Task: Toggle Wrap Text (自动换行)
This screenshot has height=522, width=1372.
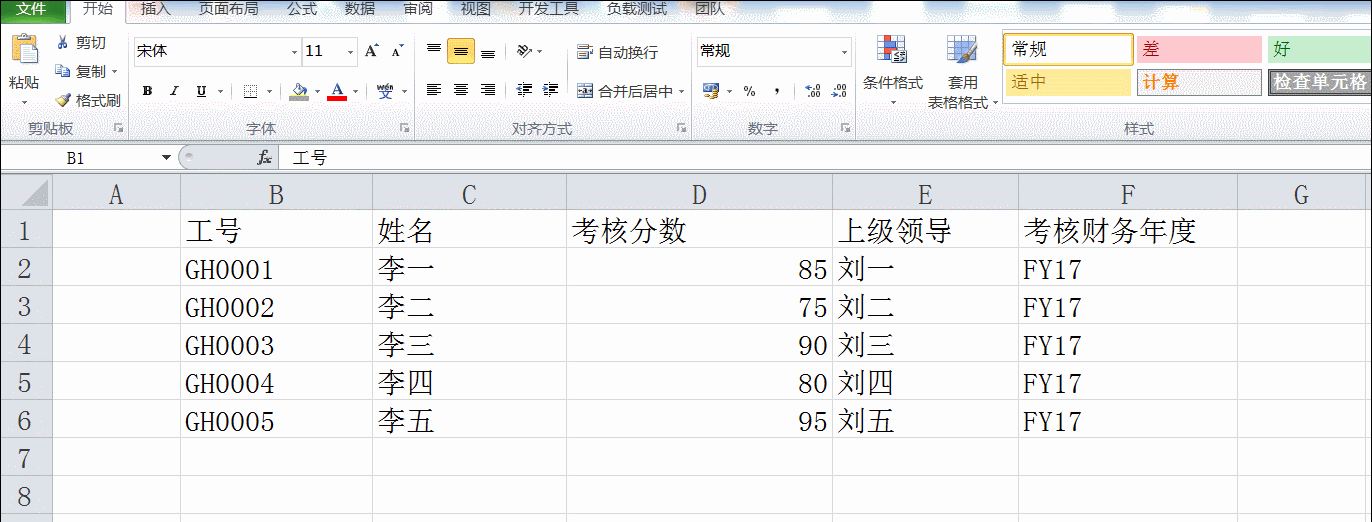Action: (x=617, y=52)
